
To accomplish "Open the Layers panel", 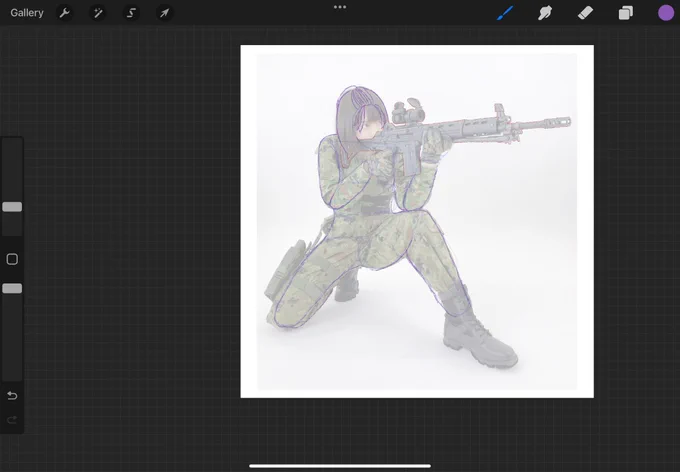I will (625, 13).
